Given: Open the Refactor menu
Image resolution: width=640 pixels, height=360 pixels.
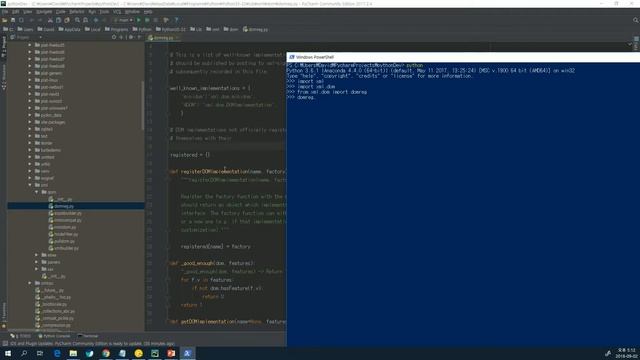Looking at the screenshot, I should click(77, 12).
